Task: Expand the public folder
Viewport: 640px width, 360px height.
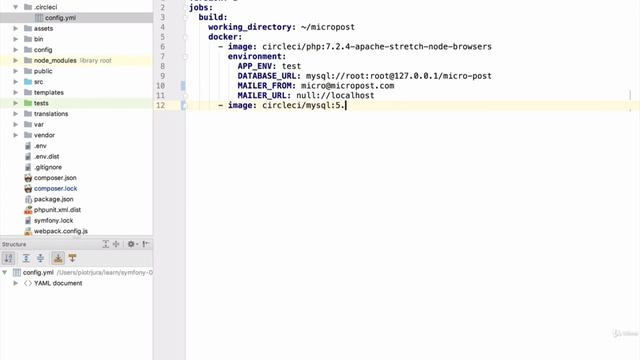Action: point(16,71)
